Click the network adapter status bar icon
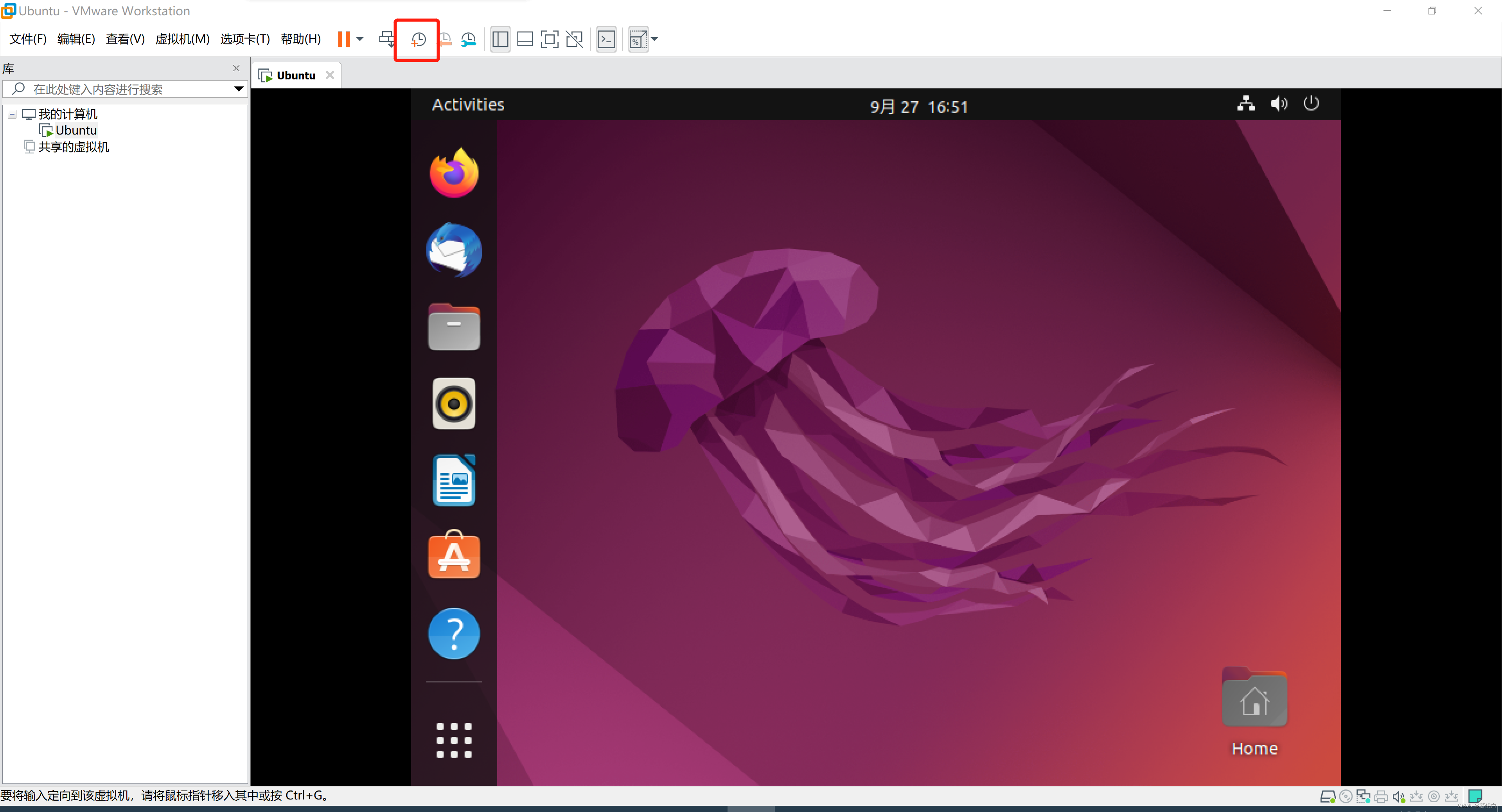The height and width of the screenshot is (812, 1502). (1363, 796)
